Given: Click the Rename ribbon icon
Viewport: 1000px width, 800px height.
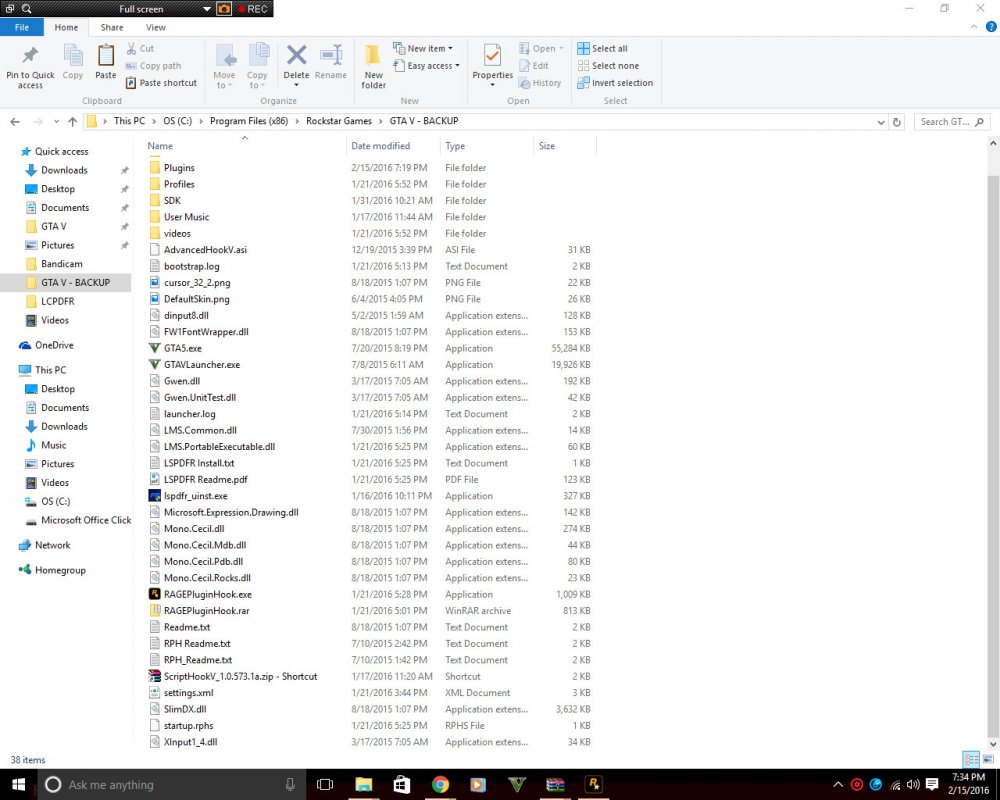Looking at the screenshot, I should tap(331, 55).
